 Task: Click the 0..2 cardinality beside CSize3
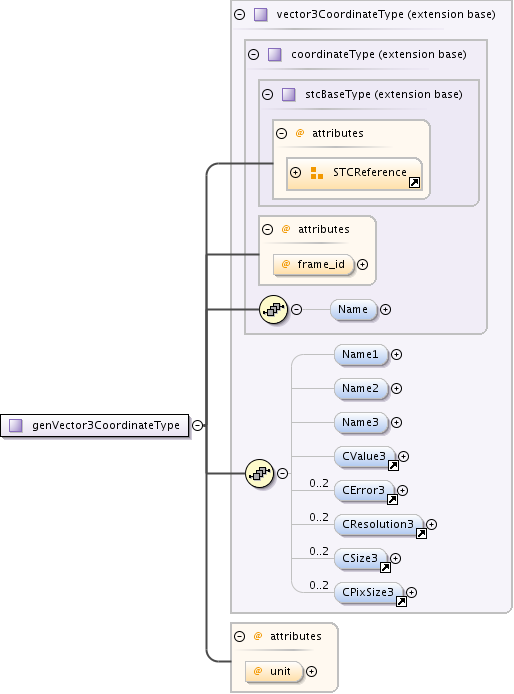point(319,551)
